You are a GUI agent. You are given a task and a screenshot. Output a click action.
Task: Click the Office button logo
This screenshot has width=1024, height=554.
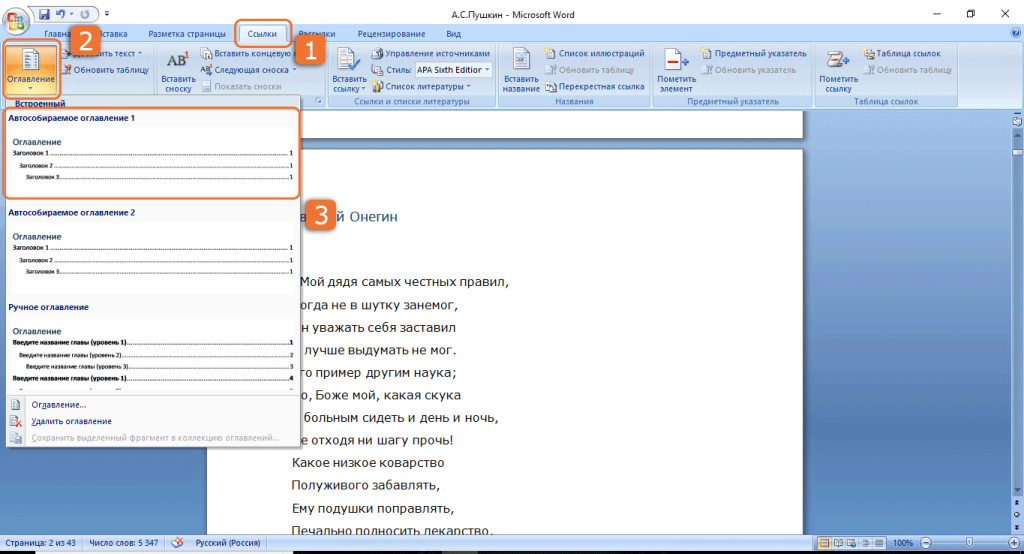click(x=16, y=19)
